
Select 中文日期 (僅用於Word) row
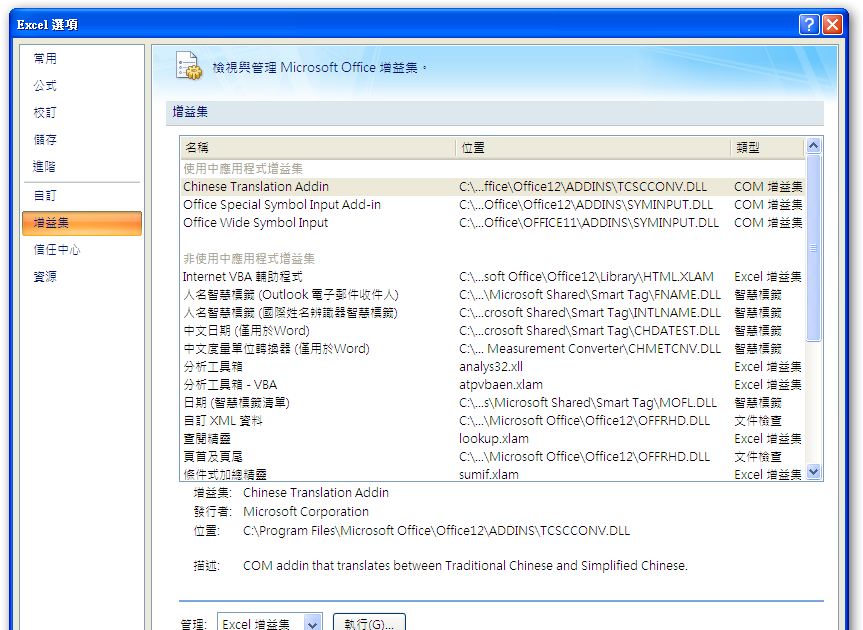tap(493, 331)
